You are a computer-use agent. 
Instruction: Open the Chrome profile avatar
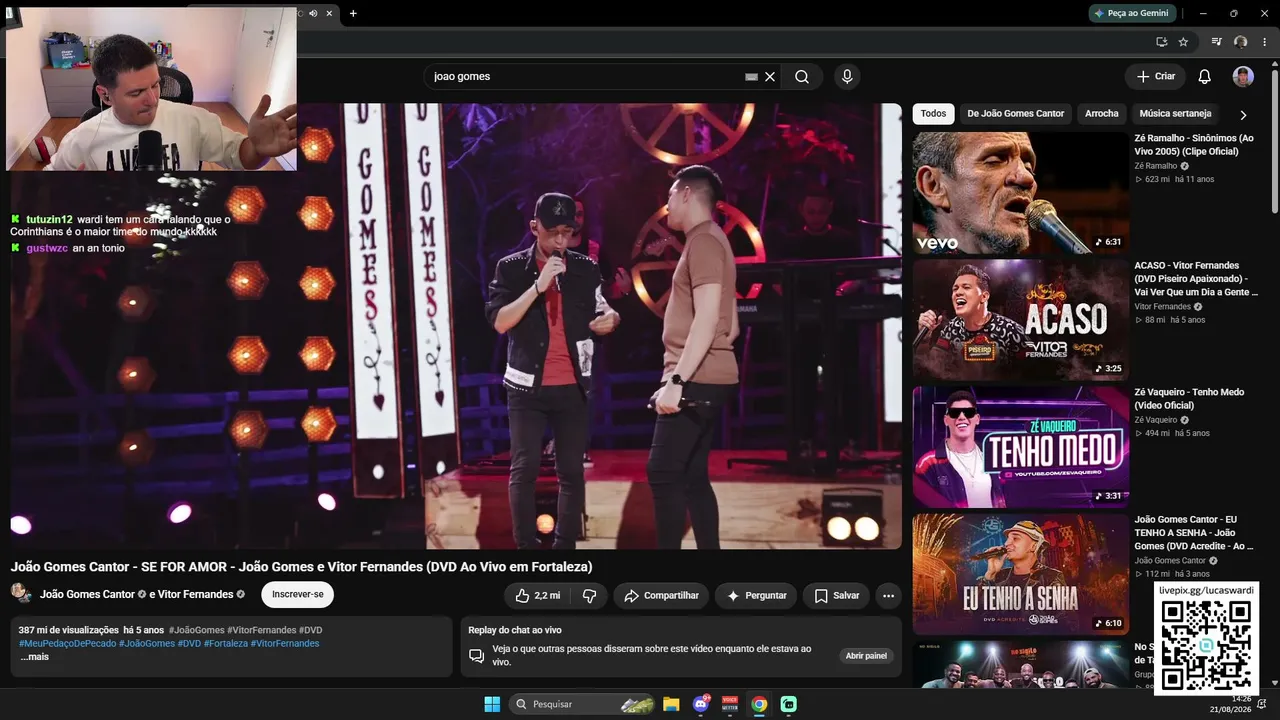1241,42
